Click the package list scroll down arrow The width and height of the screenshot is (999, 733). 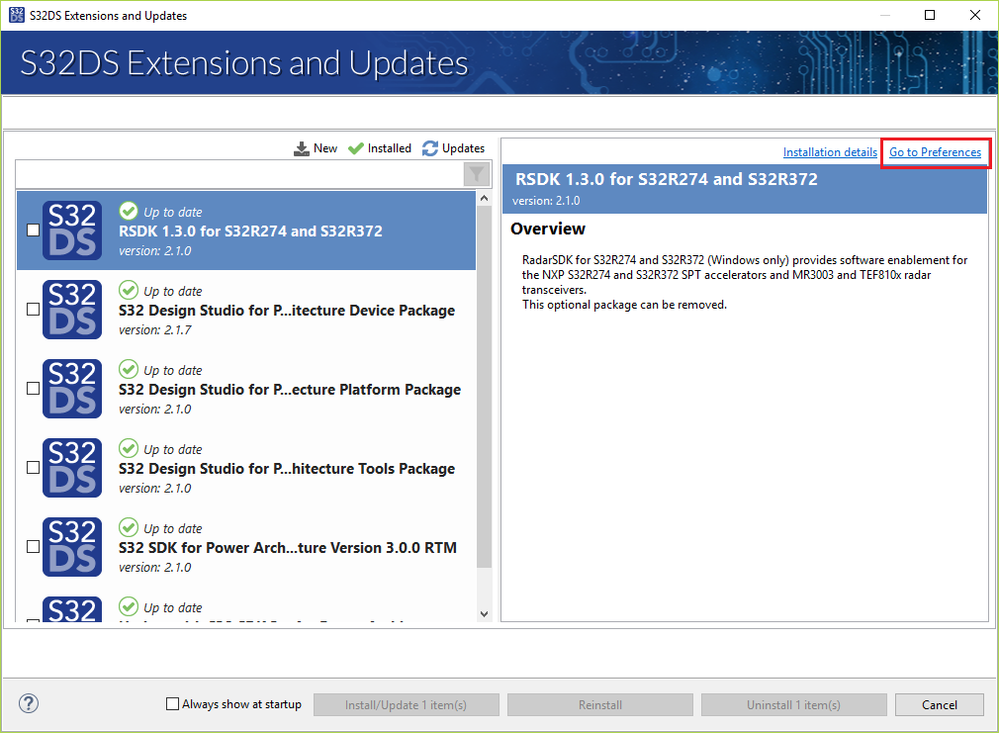point(484,614)
